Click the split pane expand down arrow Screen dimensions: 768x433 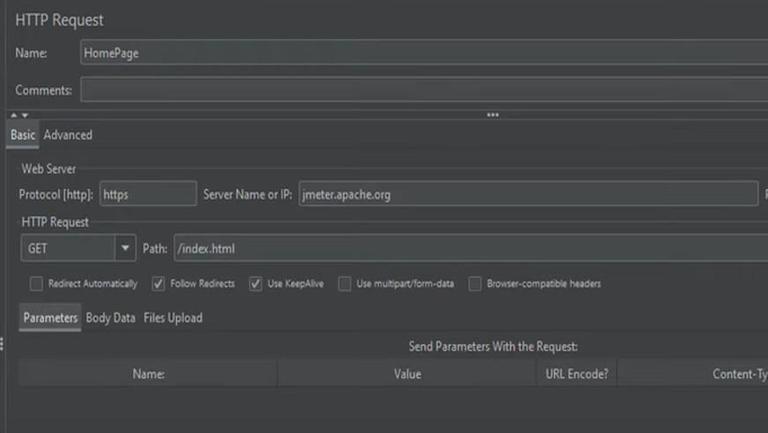(25, 115)
